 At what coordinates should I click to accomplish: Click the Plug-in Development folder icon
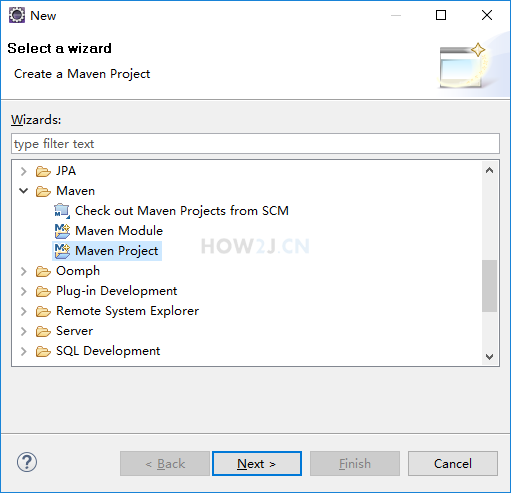43,291
